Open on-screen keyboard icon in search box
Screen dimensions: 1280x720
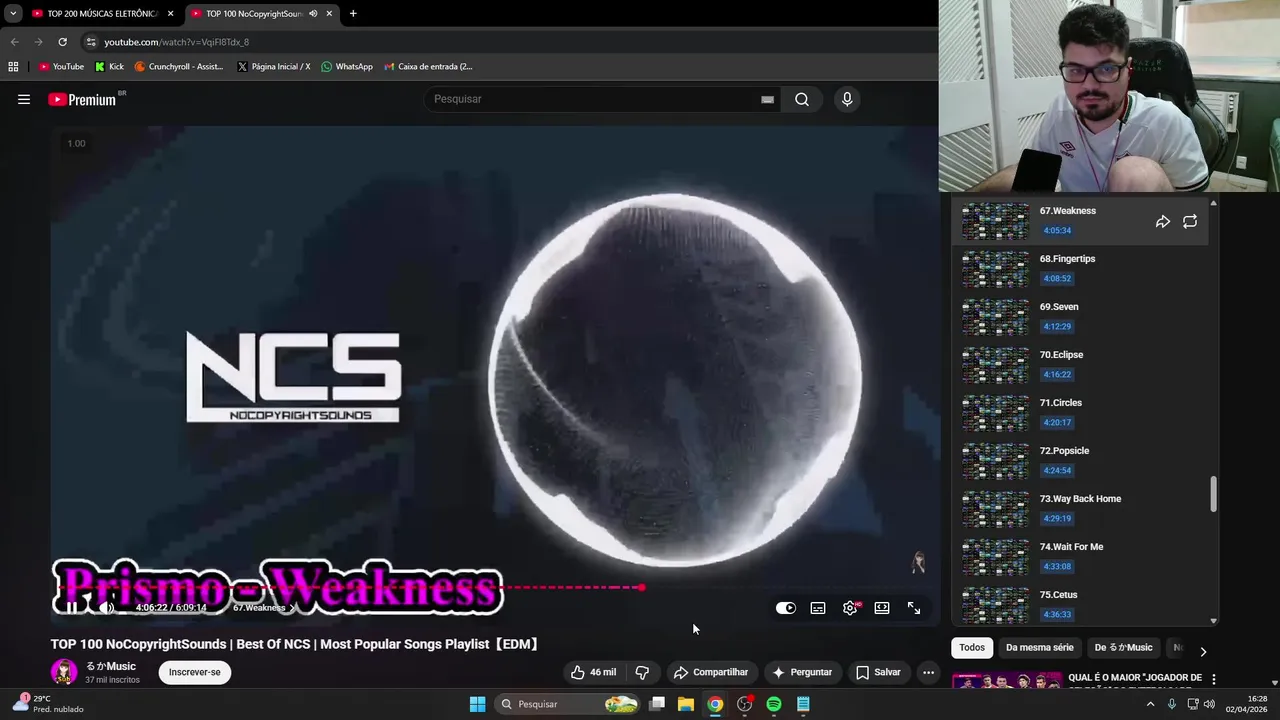(x=767, y=99)
